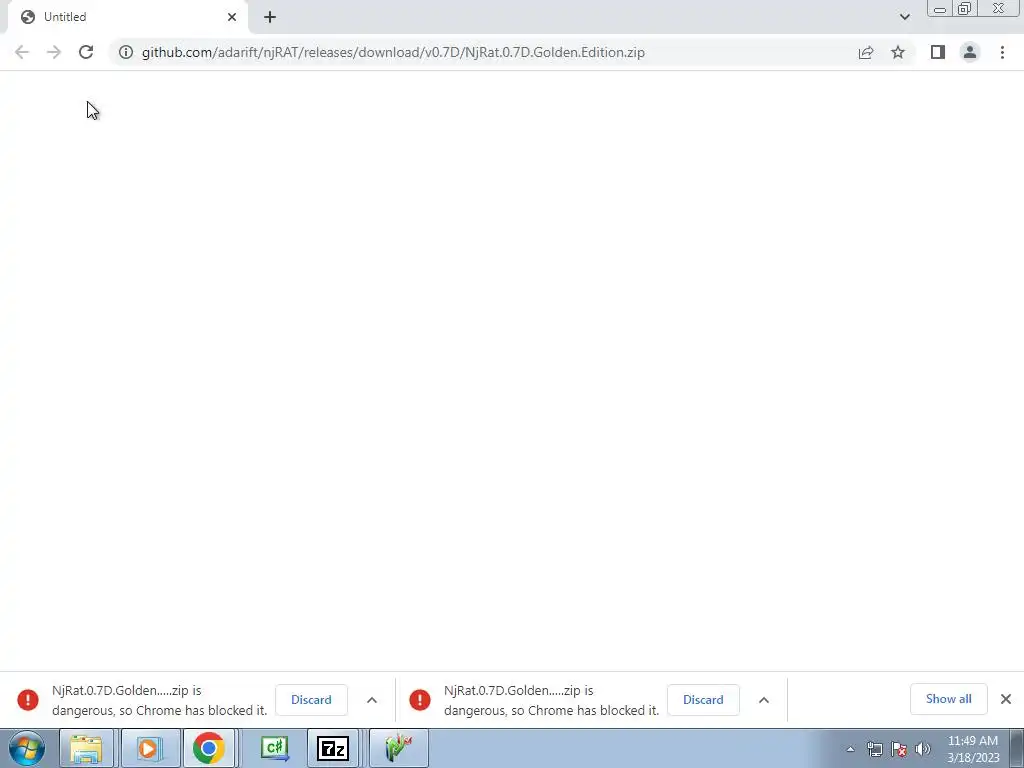Discard the second blocked NjRat download

[703, 699]
